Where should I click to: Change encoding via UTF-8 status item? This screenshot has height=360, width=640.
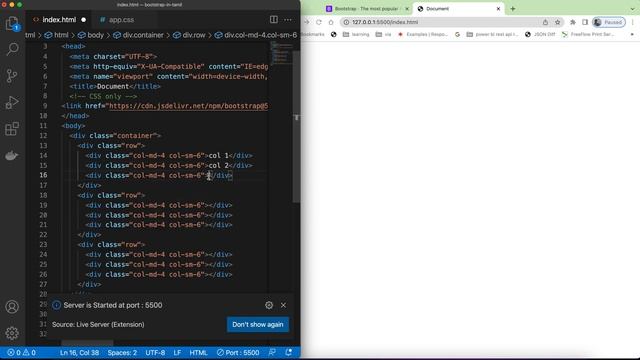[x=155, y=353]
